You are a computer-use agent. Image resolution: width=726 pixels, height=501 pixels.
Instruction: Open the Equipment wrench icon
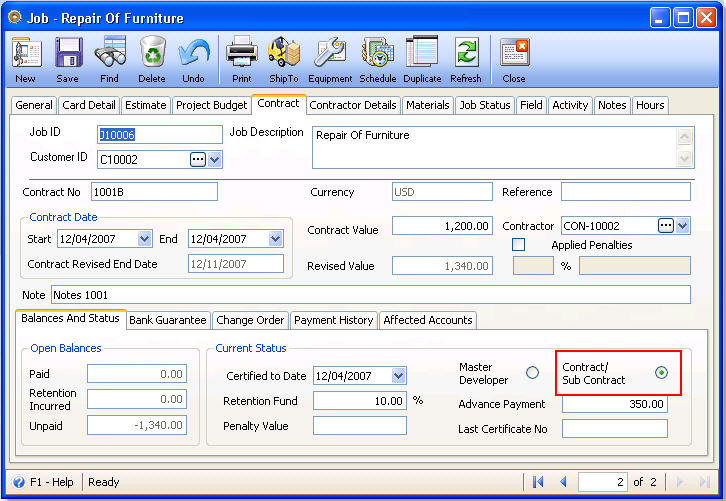(330, 52)
